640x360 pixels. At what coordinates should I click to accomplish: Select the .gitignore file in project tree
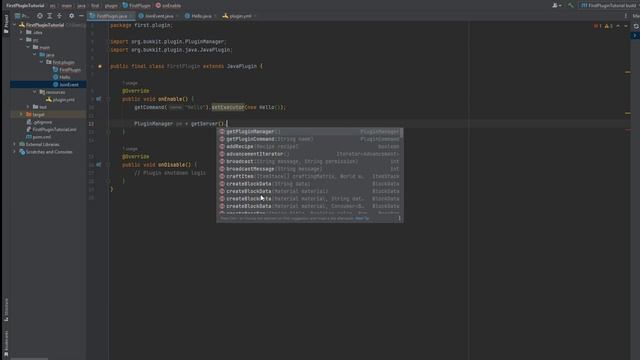coord(39,122)
